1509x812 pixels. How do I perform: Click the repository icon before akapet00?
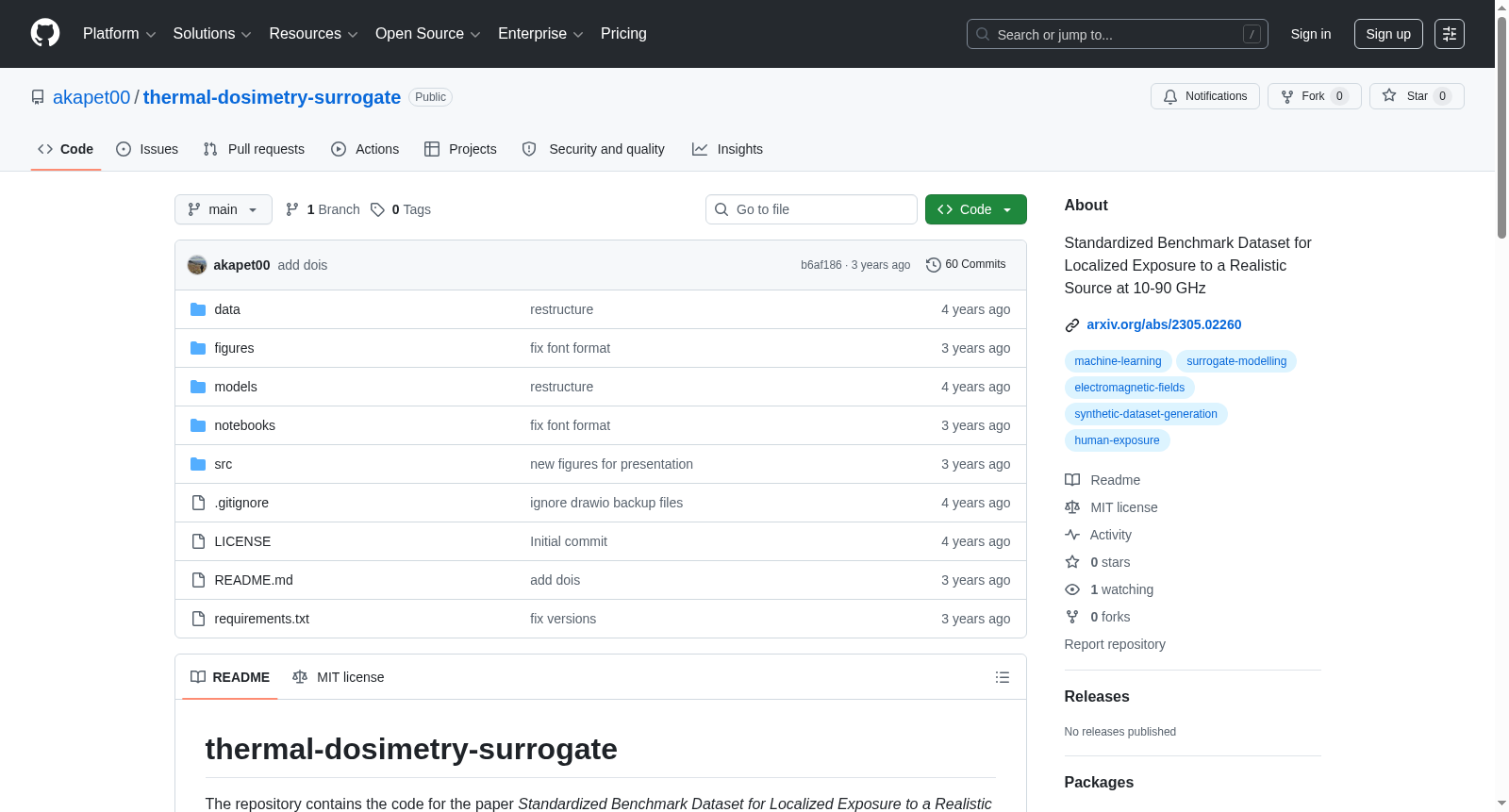click(38, 97)
